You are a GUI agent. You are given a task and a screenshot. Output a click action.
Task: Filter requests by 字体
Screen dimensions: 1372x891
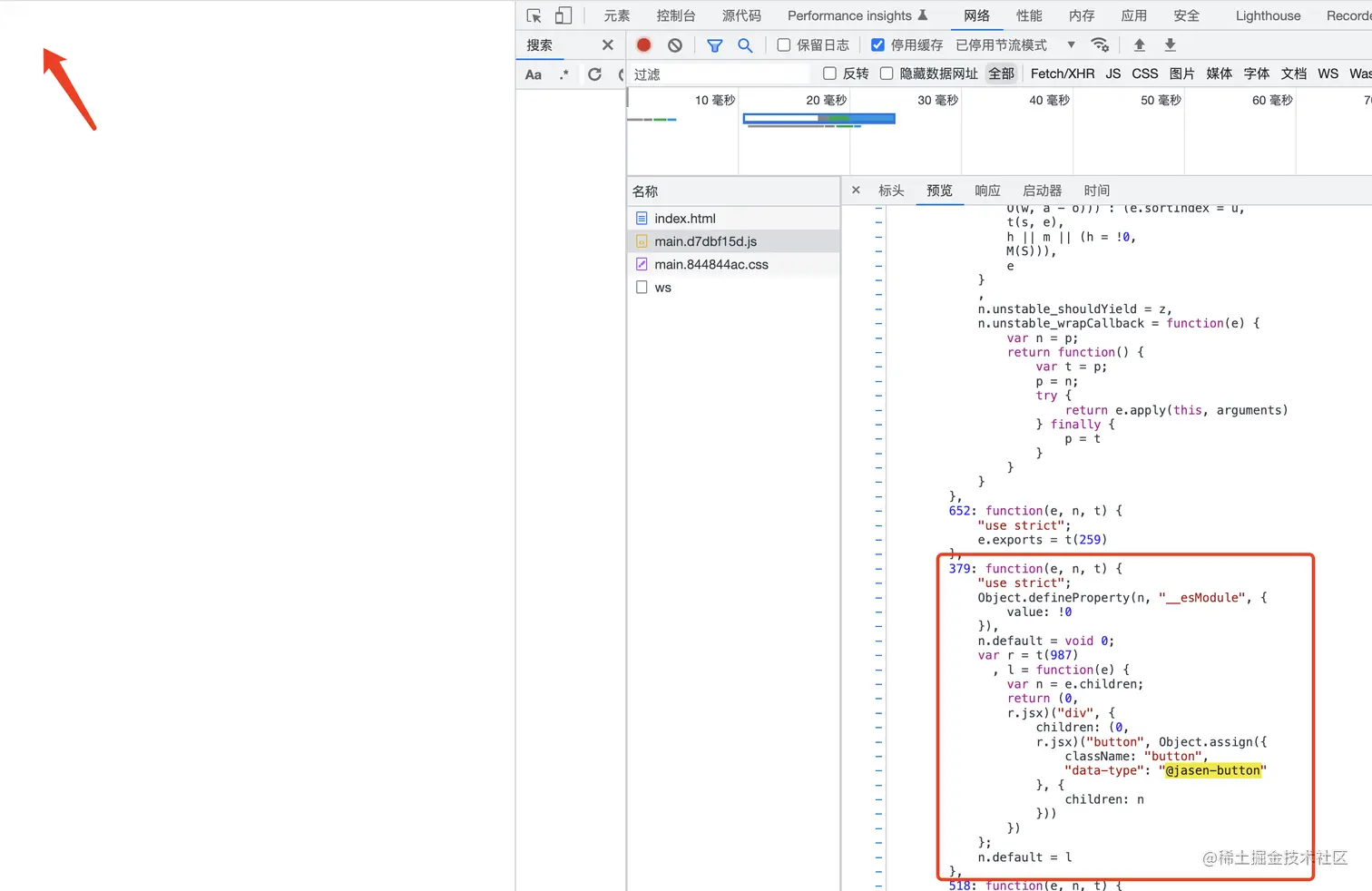click(1256, 73)
